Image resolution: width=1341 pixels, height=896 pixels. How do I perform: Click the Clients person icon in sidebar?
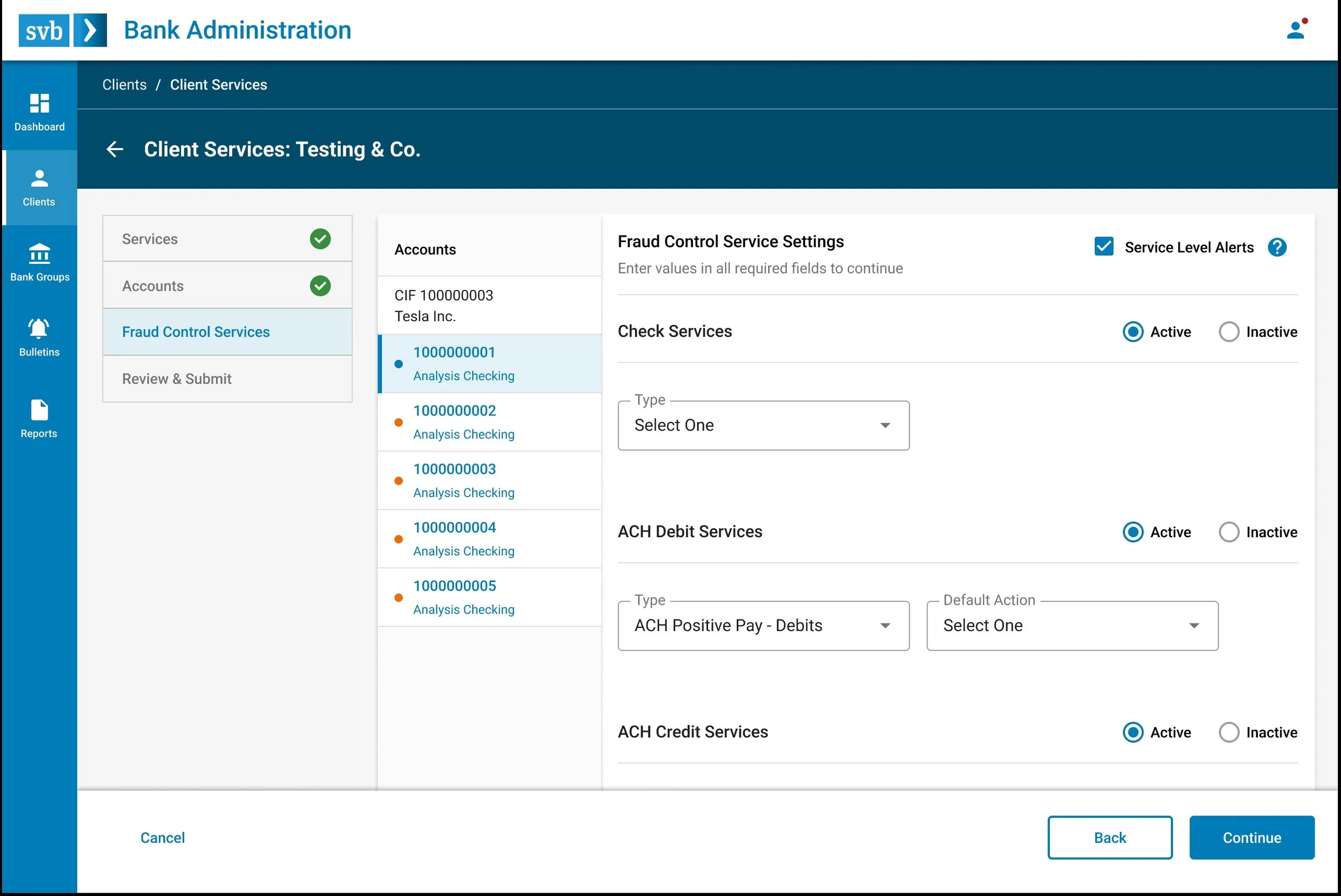[39, 179]
